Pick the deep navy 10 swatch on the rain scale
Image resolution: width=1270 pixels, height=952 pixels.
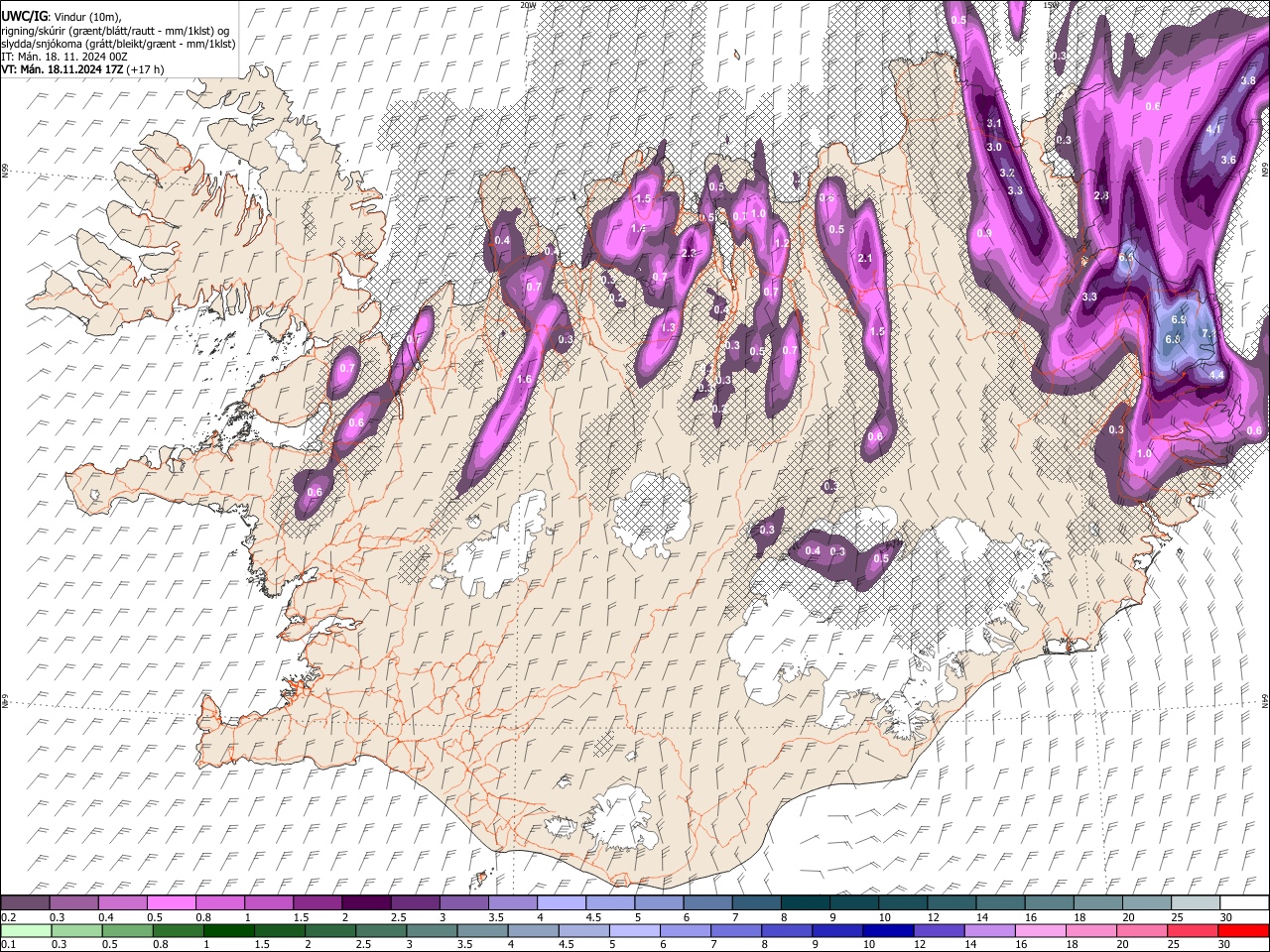click(887, 931)
